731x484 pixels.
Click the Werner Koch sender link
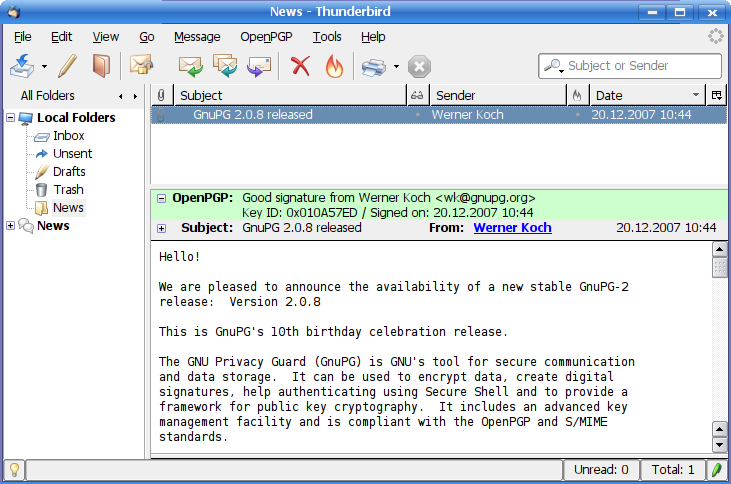(512, 228)
